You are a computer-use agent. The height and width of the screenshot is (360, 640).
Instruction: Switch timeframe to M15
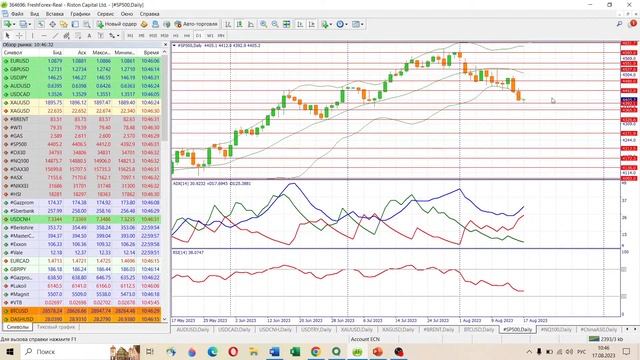153,36
